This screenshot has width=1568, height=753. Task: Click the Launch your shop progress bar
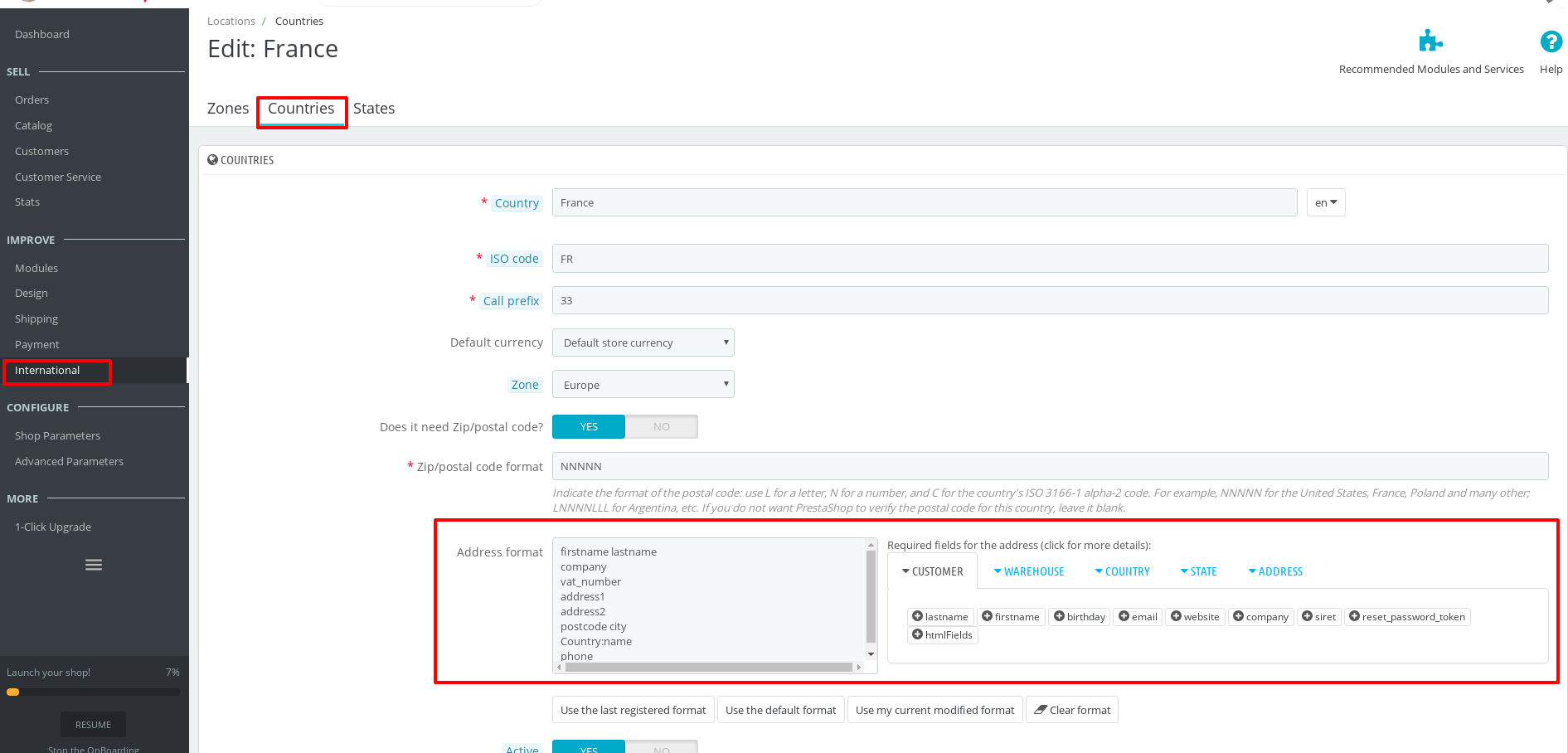point(93,692)
